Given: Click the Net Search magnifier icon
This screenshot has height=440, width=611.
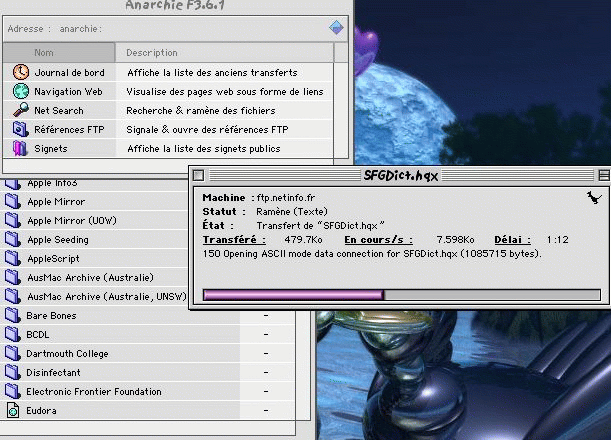Looking at the screenshot, I should (21, 110).
